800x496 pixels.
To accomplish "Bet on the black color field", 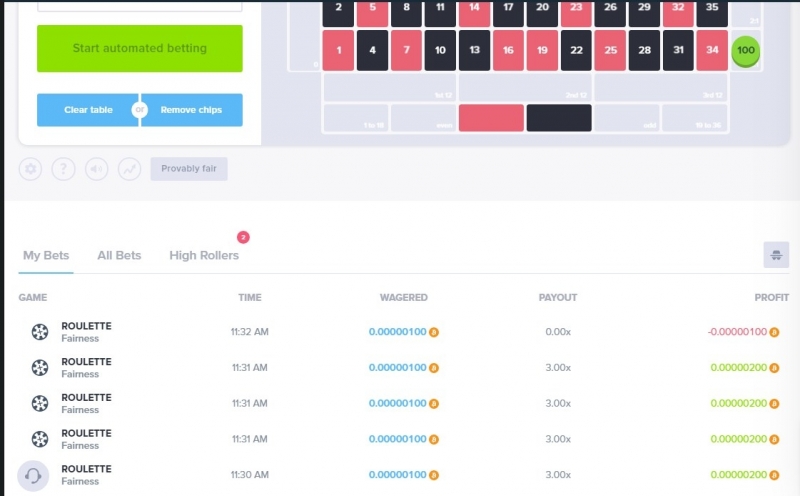I will [559, 118].
